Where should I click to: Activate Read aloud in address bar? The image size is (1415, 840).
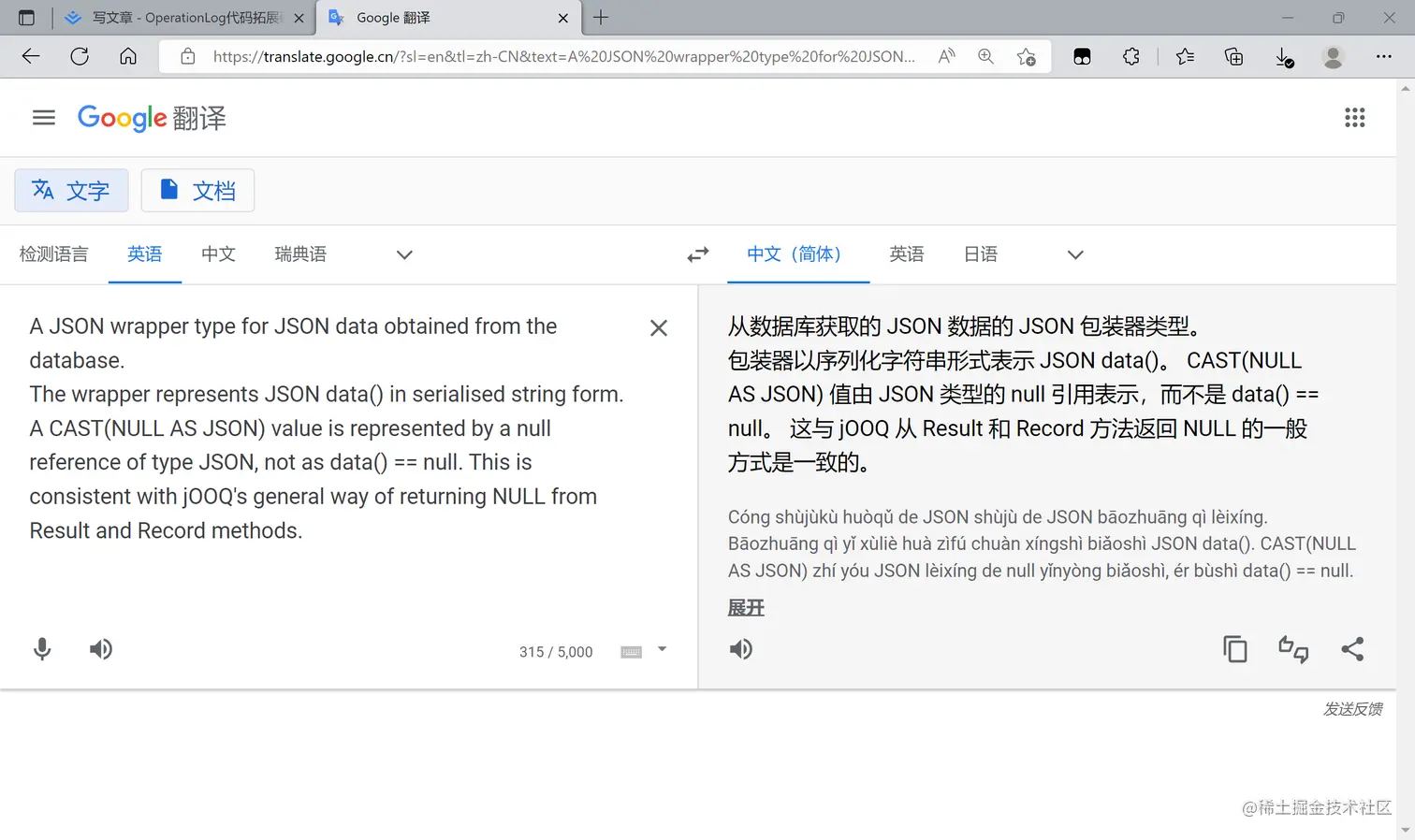pos(947,56)
